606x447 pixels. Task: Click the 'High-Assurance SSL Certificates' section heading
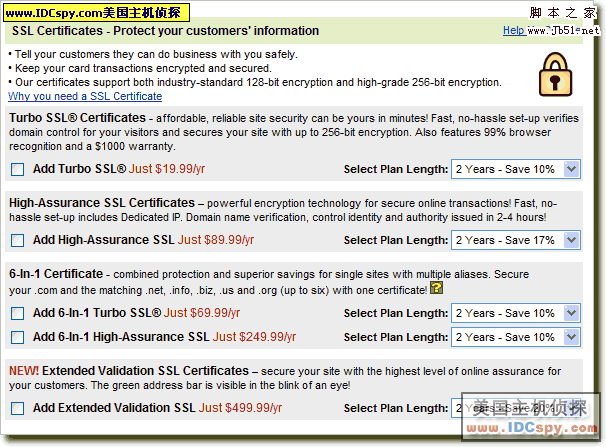coord(101,202)
